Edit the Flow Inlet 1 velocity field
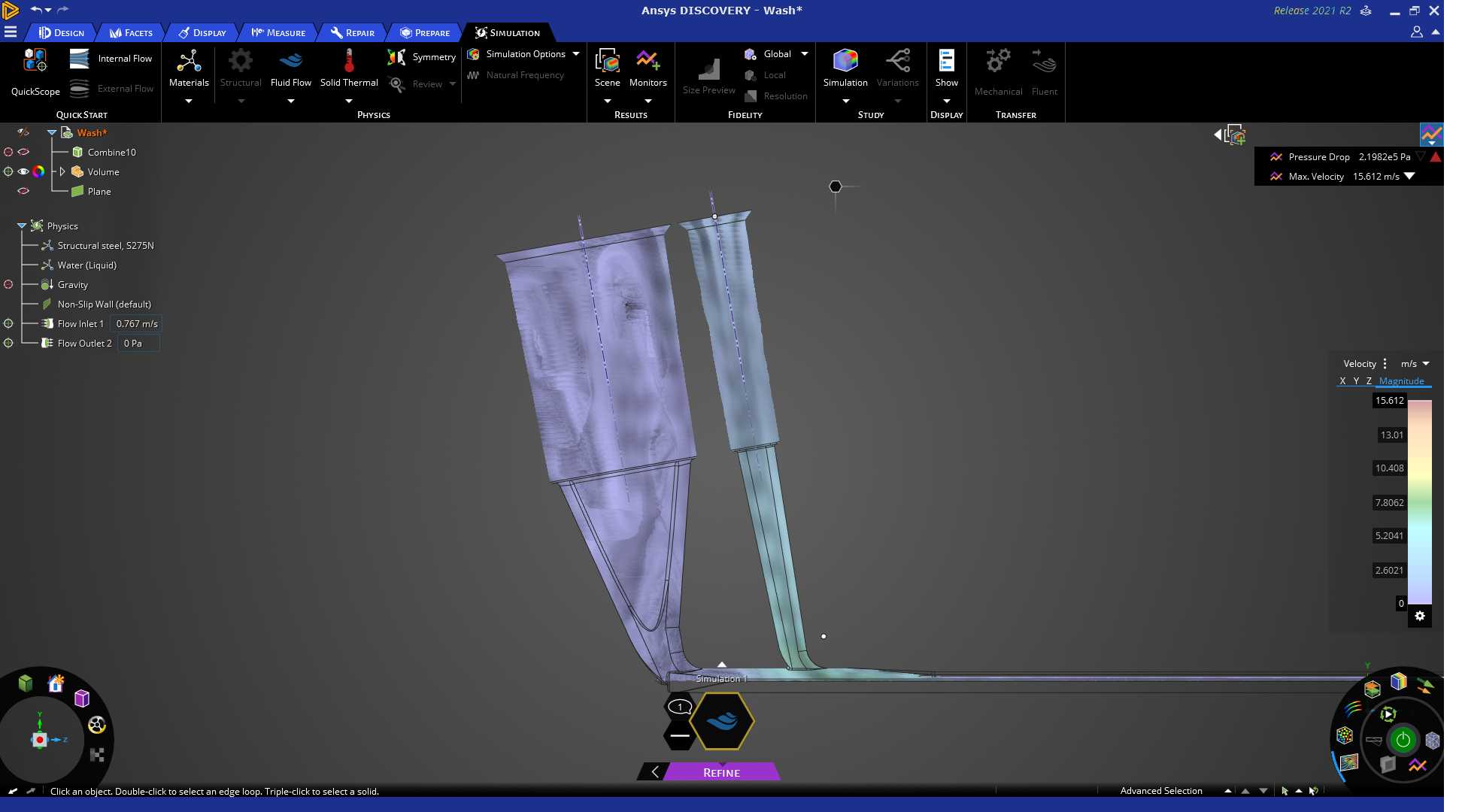 click(x=136, y=323)
